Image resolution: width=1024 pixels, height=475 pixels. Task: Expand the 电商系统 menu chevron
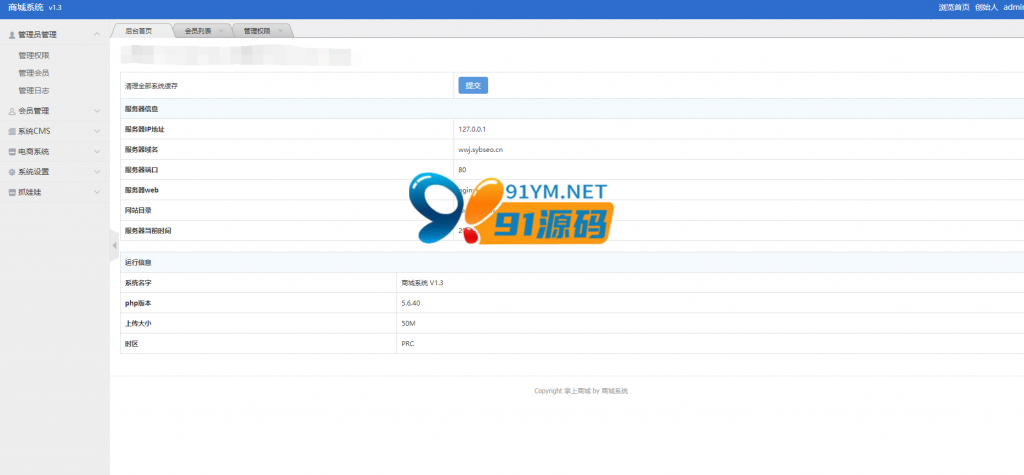coord(97,152)
